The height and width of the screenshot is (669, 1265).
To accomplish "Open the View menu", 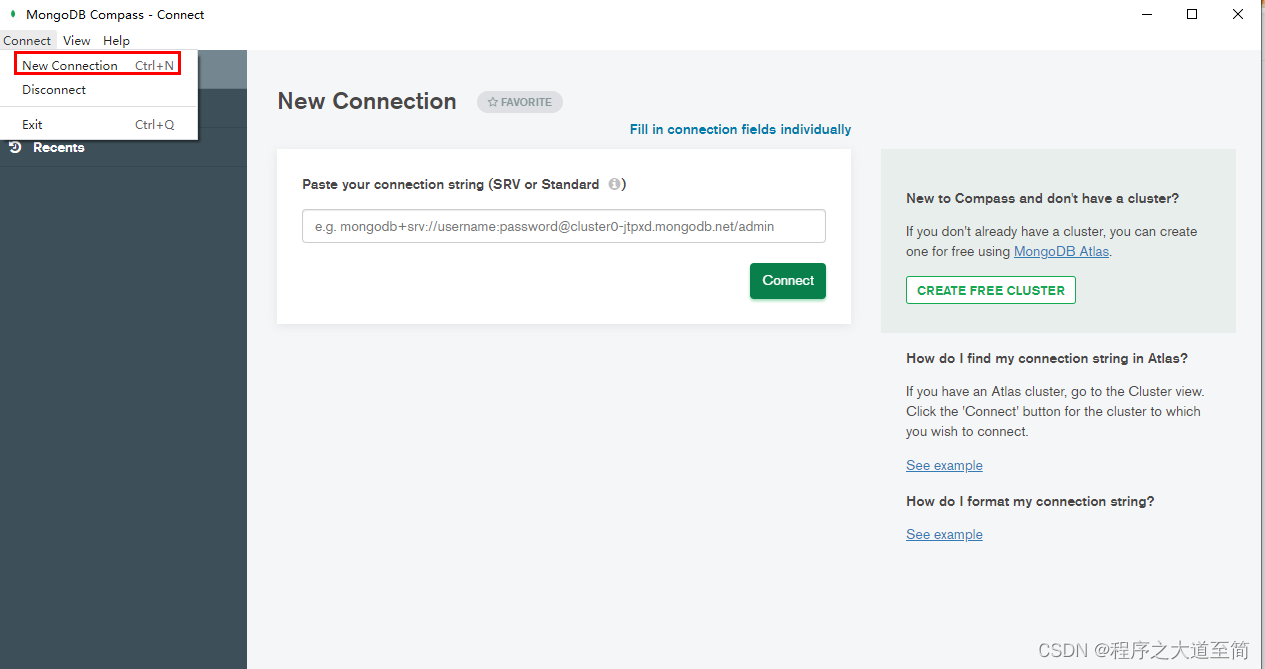I will pos(76,41).
